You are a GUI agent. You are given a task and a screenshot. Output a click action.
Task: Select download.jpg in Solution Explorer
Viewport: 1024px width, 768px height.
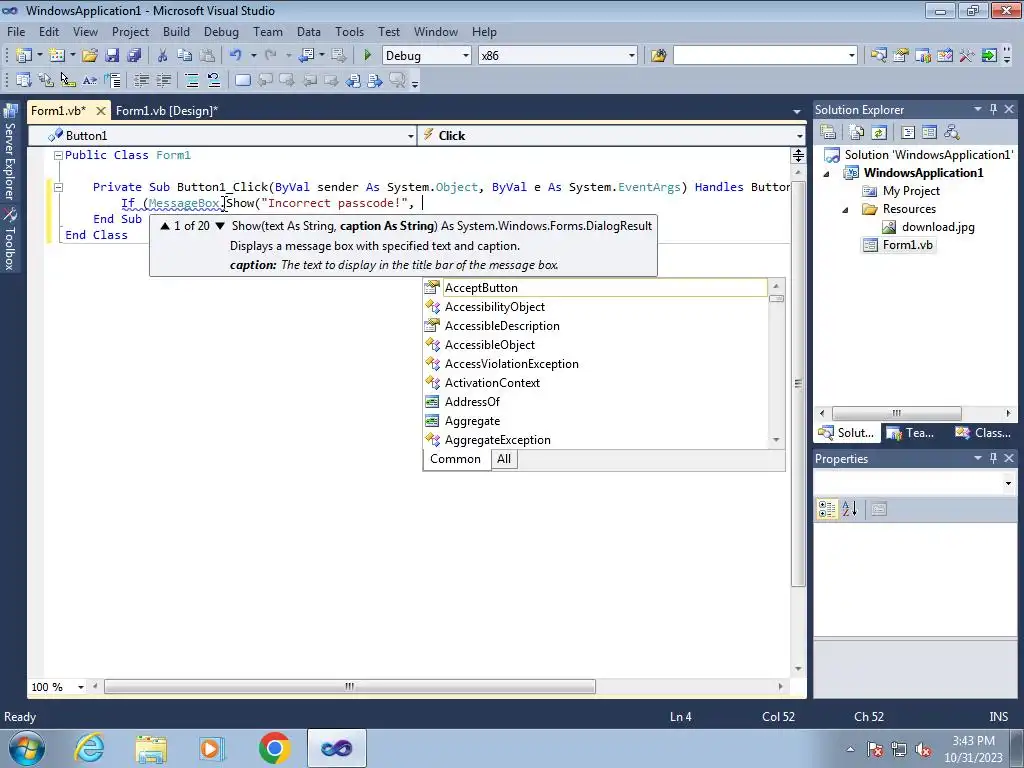pos(938,227)
